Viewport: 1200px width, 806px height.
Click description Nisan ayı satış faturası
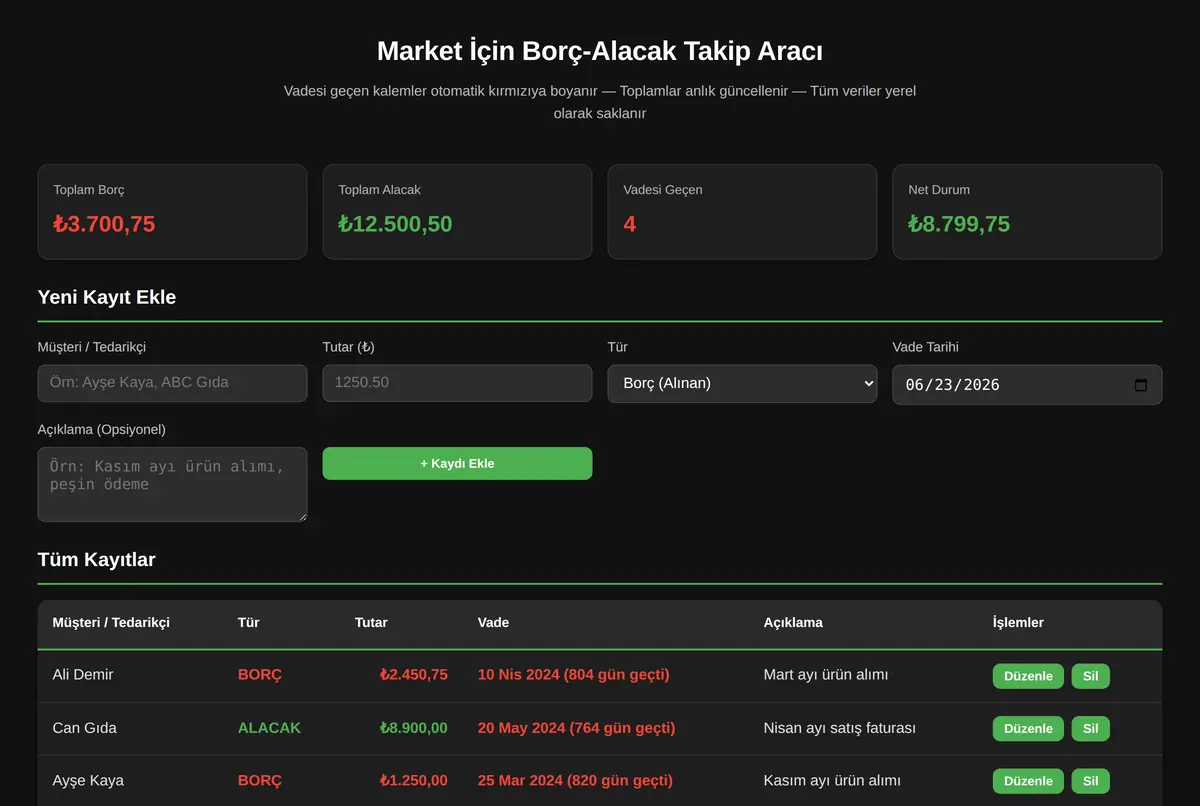point(840,728)
